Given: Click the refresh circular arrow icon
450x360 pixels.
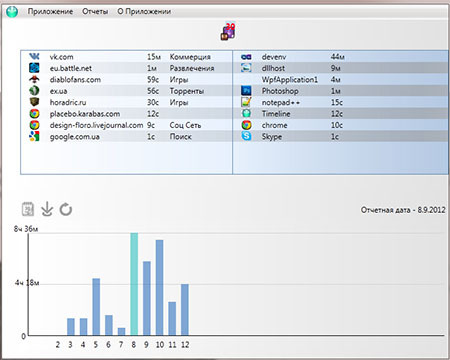Looking at the screenshot, I should tap(66, 209).
